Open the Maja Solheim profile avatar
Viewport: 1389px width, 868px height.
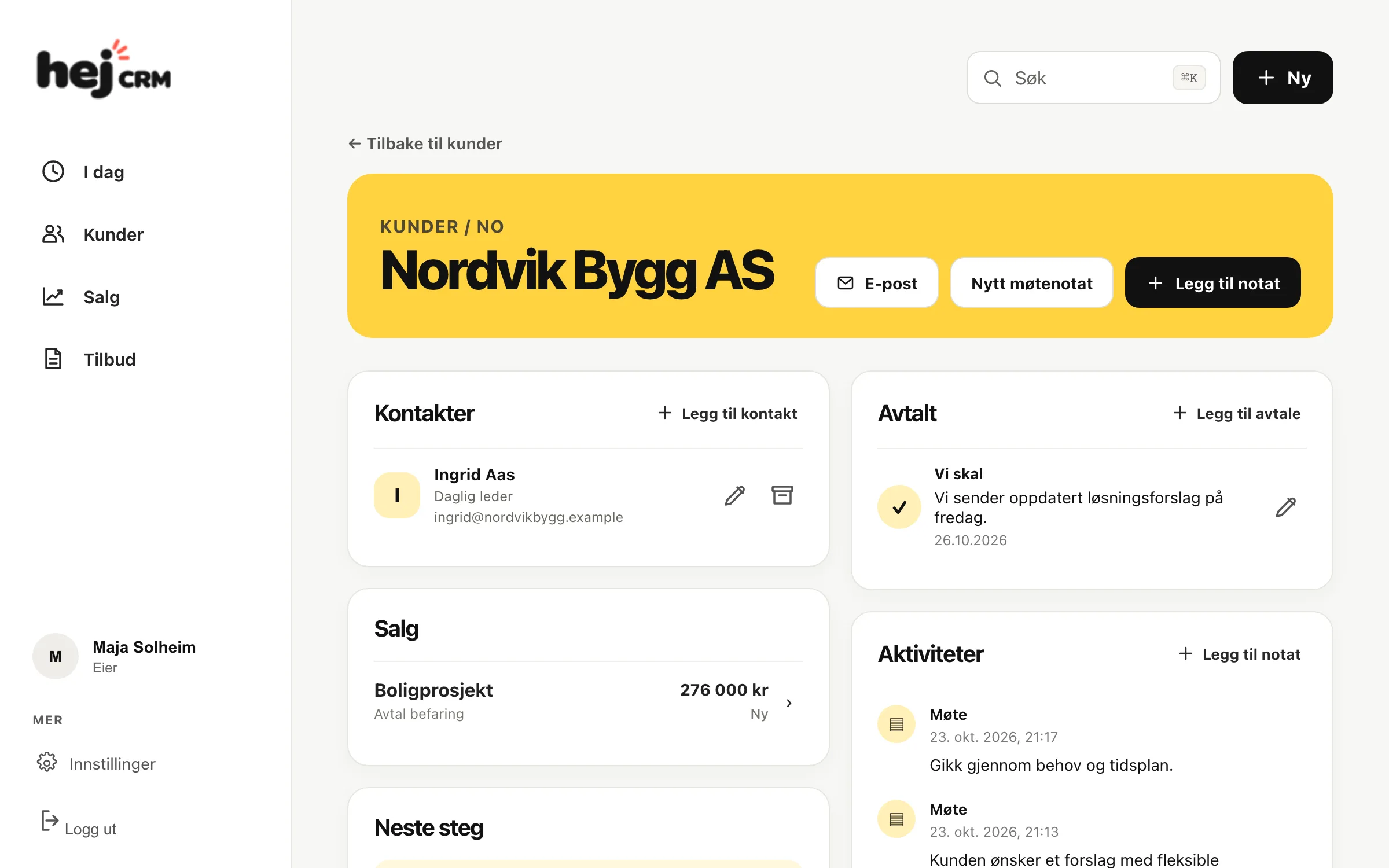point(56,656)
